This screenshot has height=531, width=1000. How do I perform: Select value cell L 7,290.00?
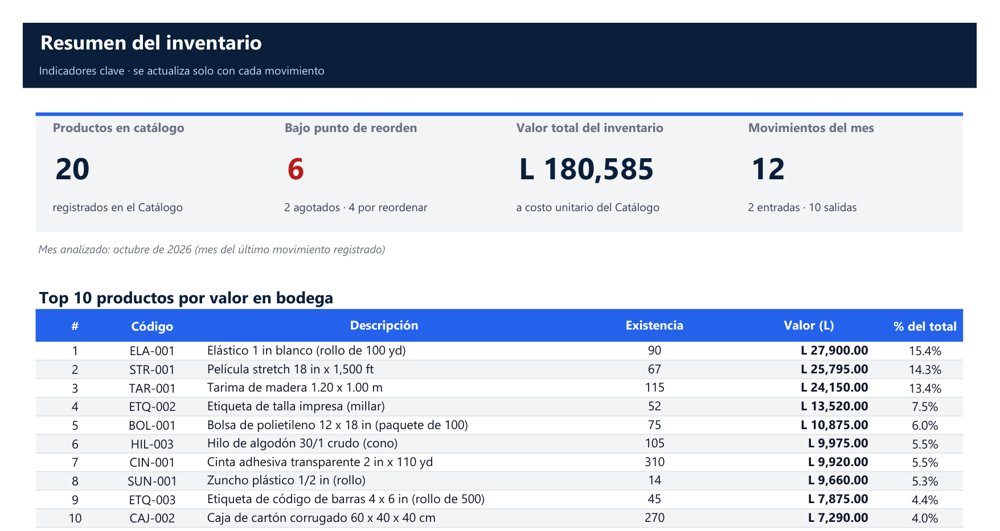click(838, 518)
